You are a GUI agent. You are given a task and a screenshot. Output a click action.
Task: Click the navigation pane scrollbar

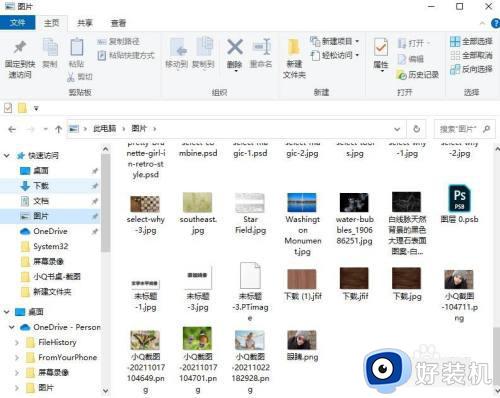pos(106,203)
